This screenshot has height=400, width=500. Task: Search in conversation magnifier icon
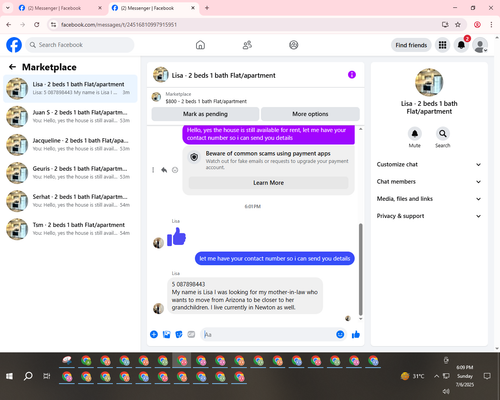click(443, 134)
